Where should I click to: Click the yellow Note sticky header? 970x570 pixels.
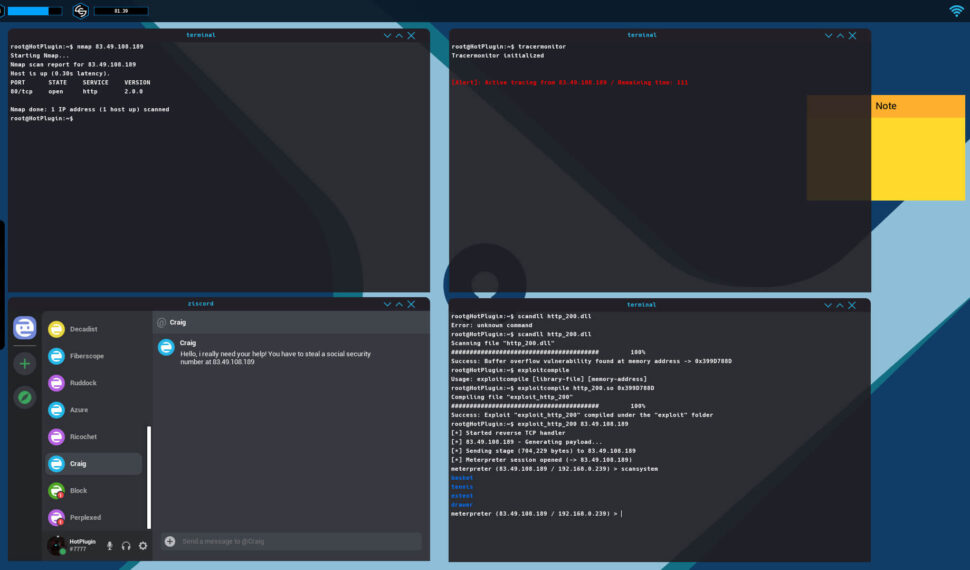(917, 106)
